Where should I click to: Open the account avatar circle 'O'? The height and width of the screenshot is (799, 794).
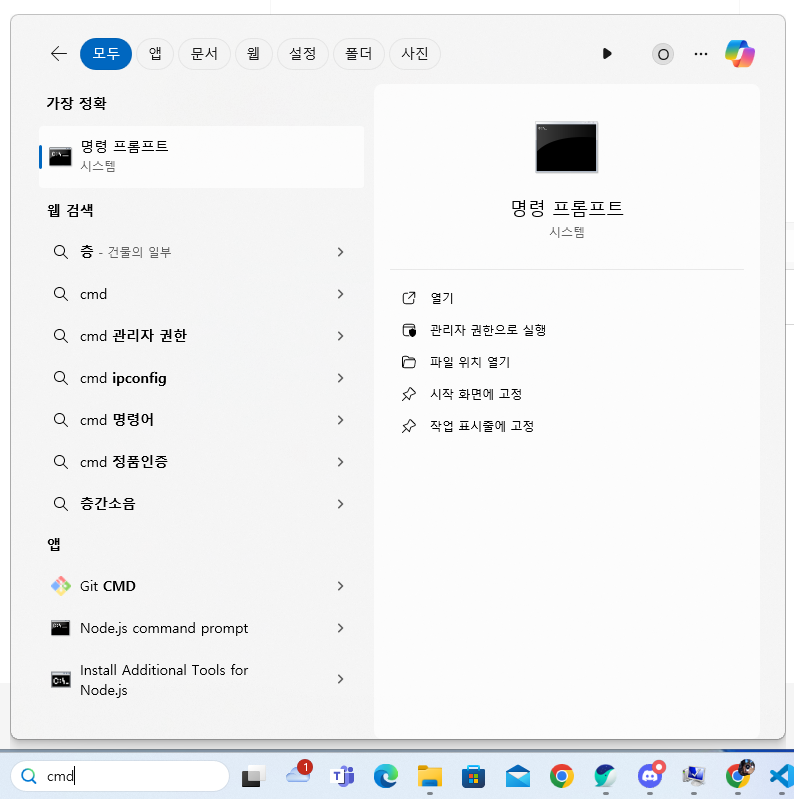663,54
